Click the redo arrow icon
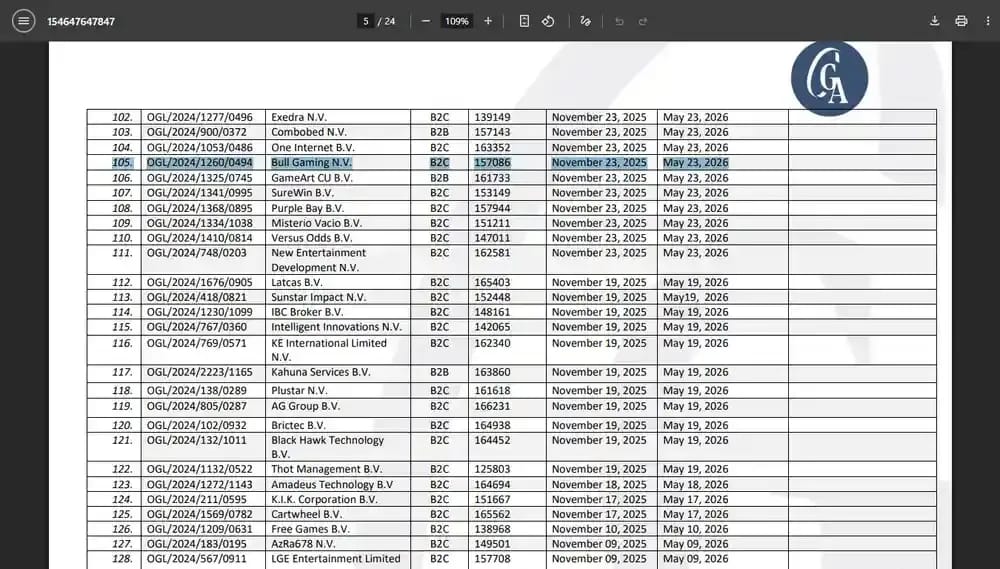 pos(643,21)
